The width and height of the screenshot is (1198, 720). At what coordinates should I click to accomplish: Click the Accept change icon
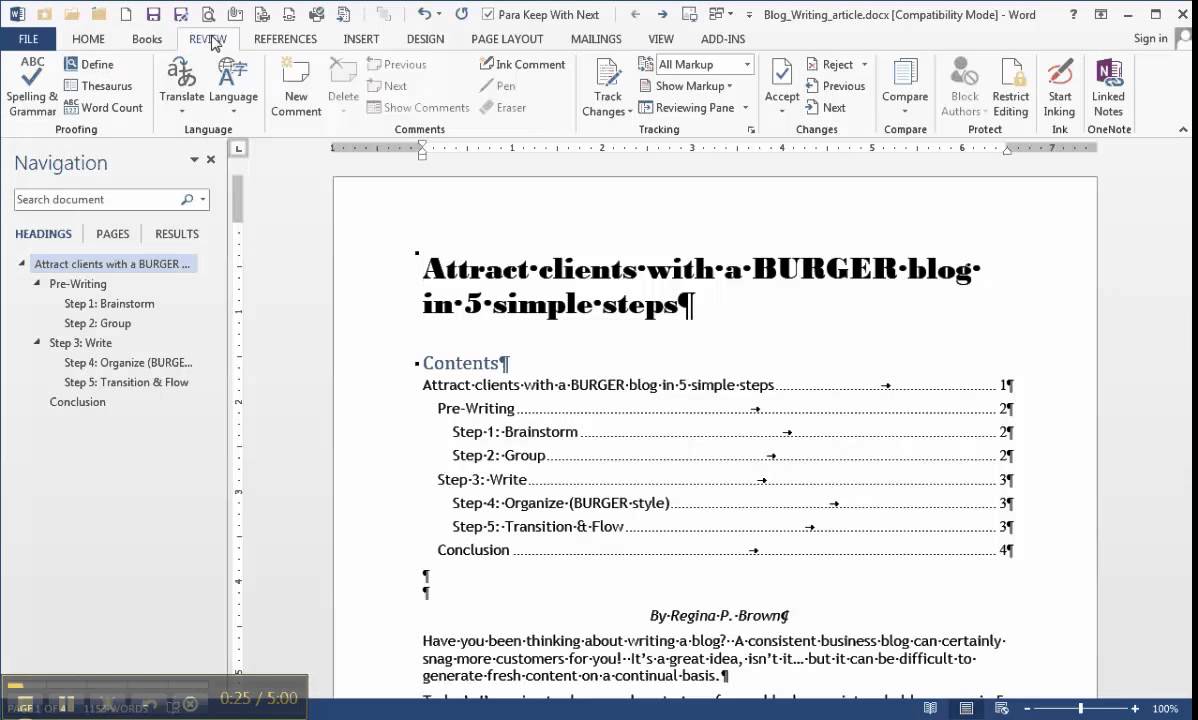782,73
